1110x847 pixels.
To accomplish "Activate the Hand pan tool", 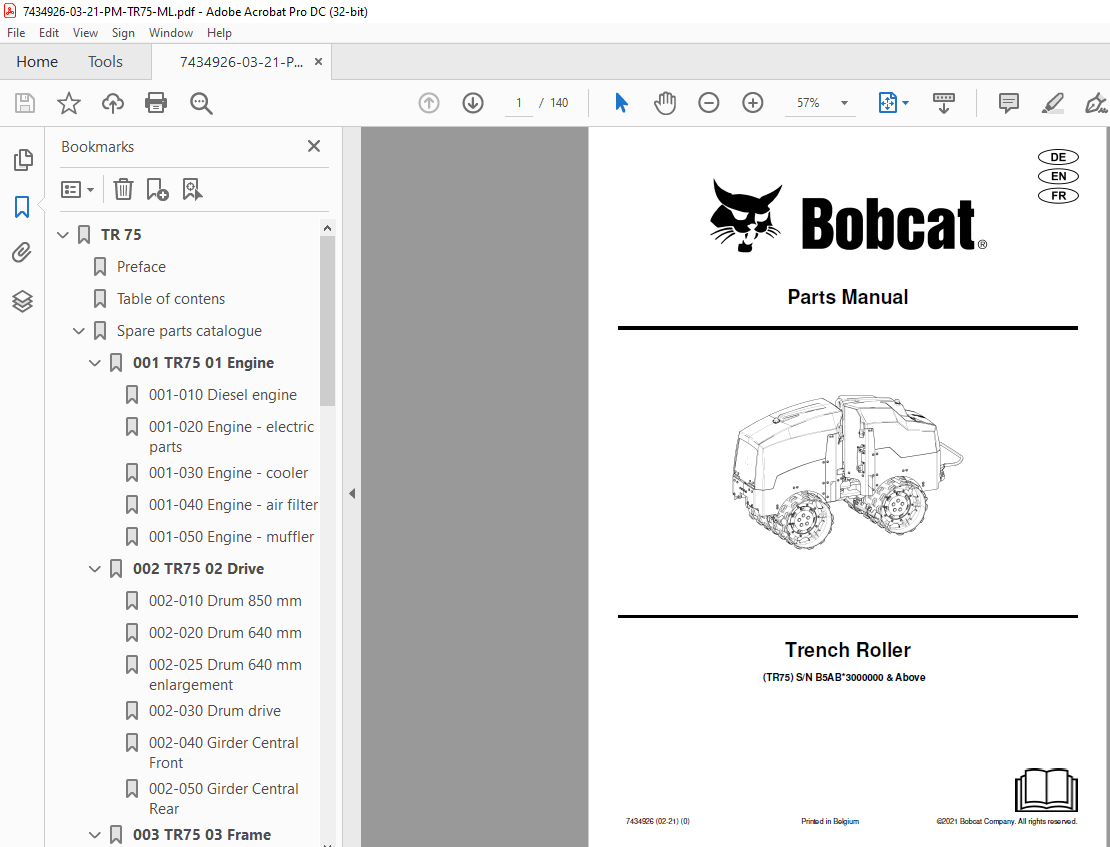I will click(665, 103).
